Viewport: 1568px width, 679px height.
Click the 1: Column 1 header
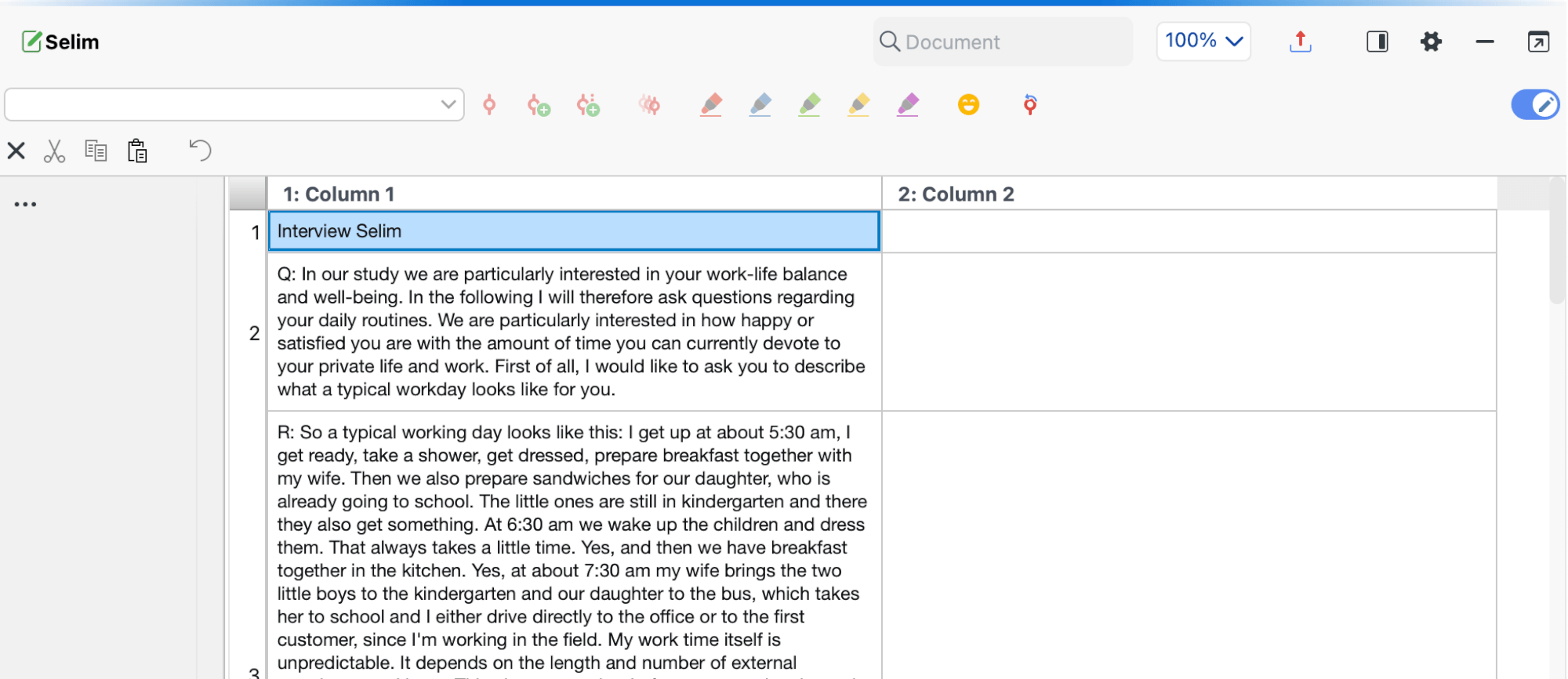[575, 194]
